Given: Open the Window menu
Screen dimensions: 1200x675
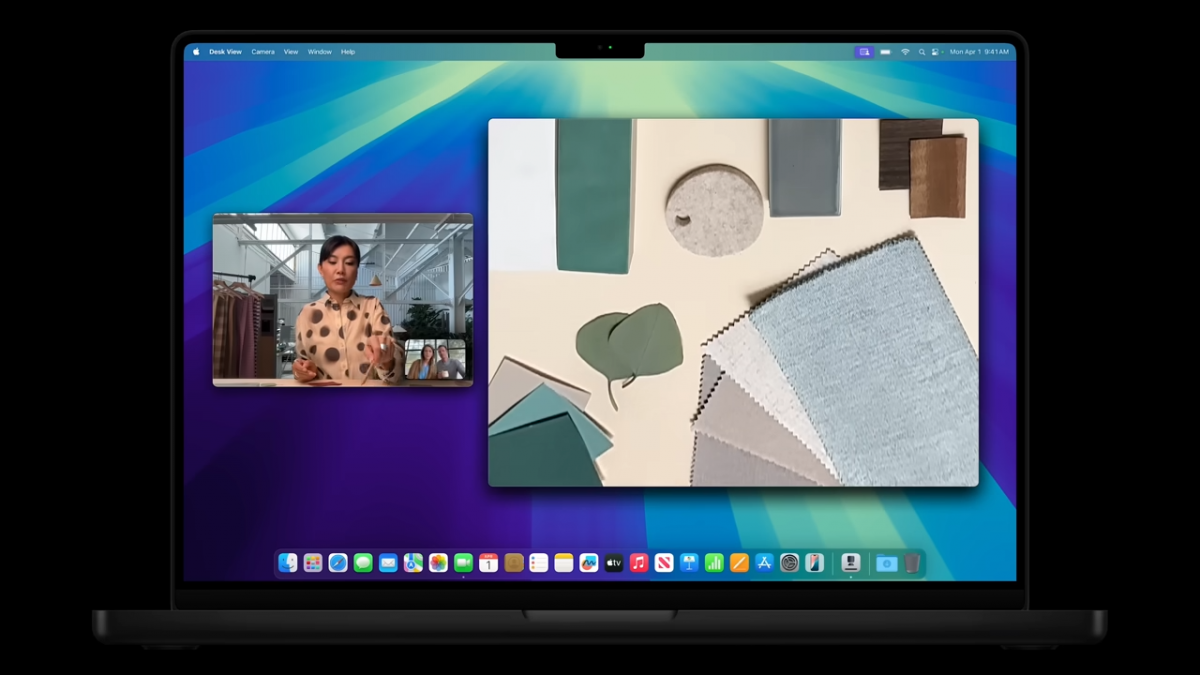Looking at the screenshot, I should pos(319,52).
